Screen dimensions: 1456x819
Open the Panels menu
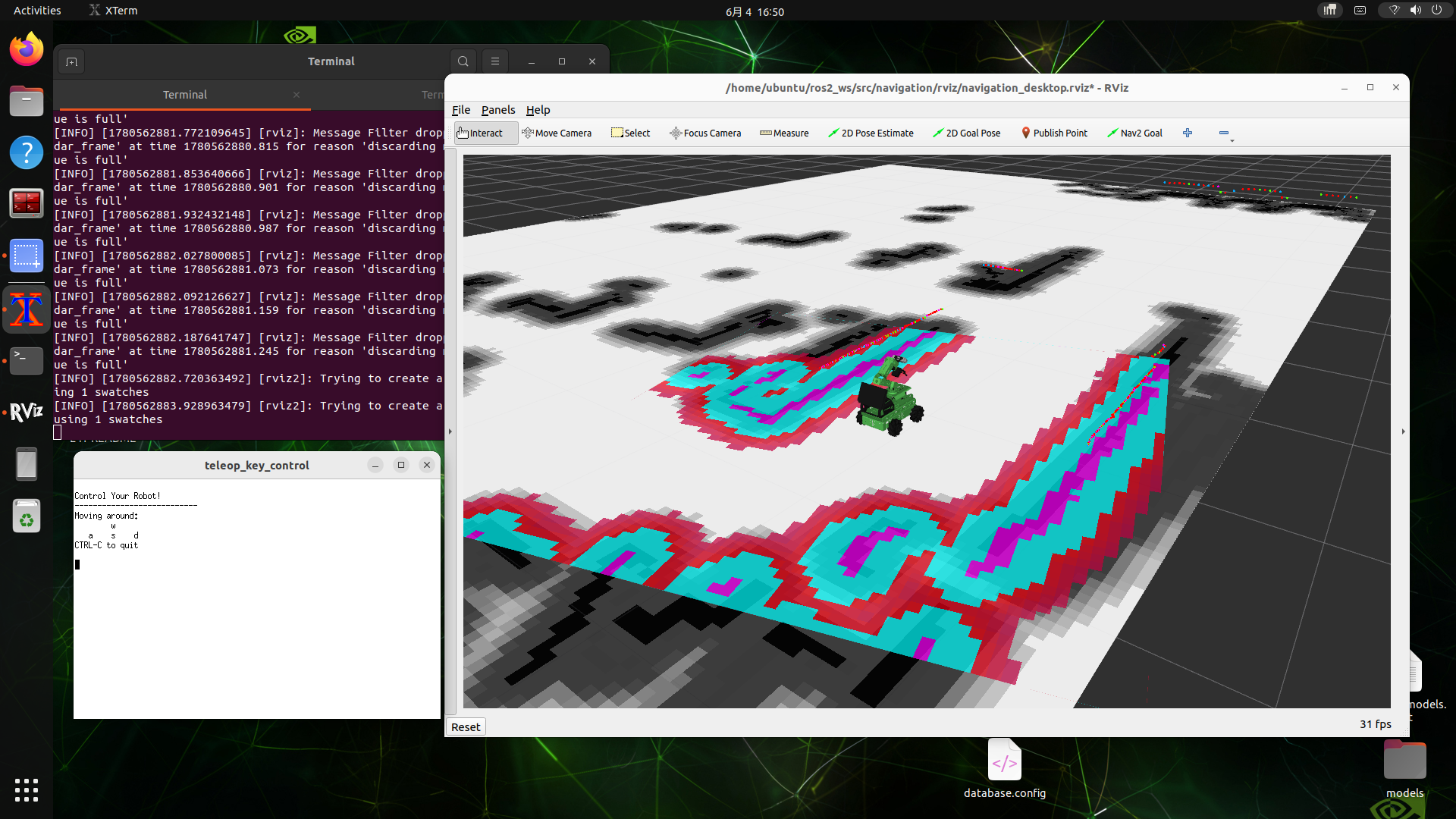click(498, 110)
